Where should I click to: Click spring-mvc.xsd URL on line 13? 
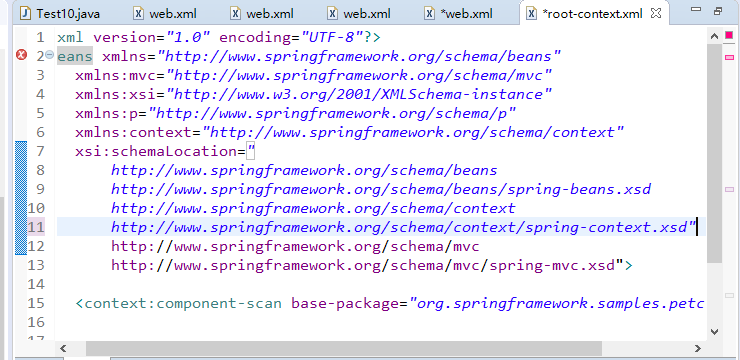[363, 265]
